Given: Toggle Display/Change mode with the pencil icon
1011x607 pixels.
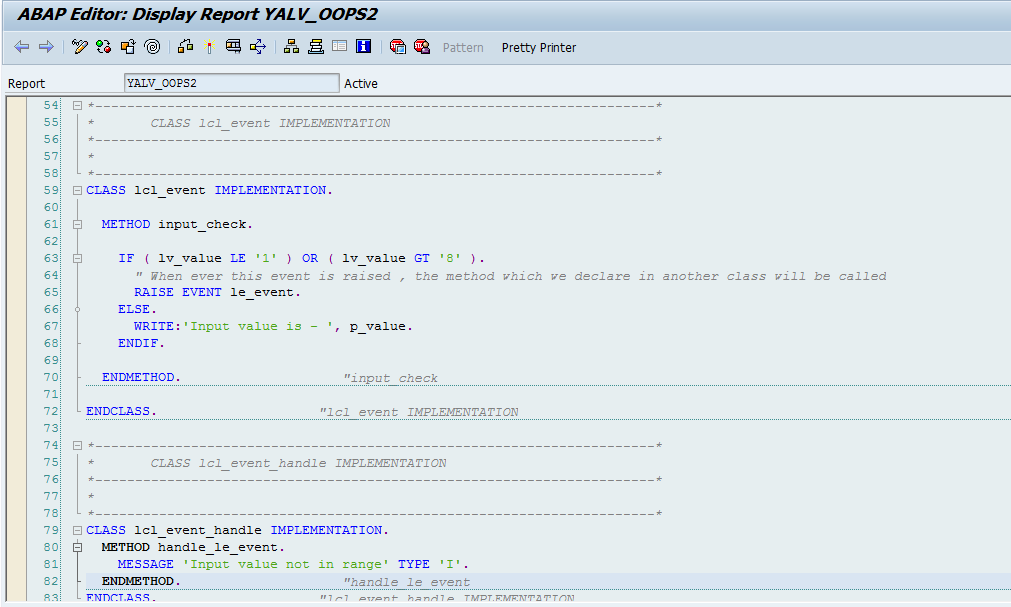Looking at the screenshot, I should click(80, 47).
